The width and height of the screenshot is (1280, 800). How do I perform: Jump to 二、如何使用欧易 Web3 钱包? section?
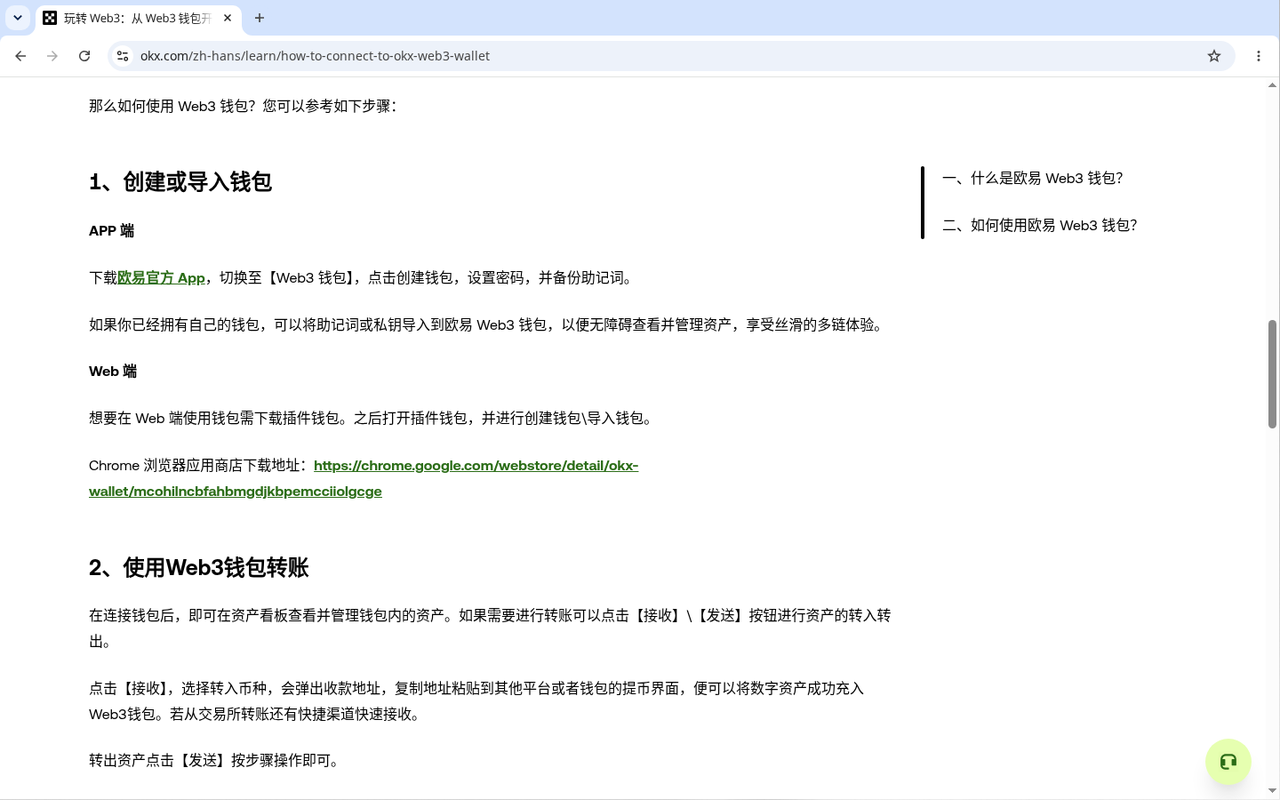(x=1040, y=225)
